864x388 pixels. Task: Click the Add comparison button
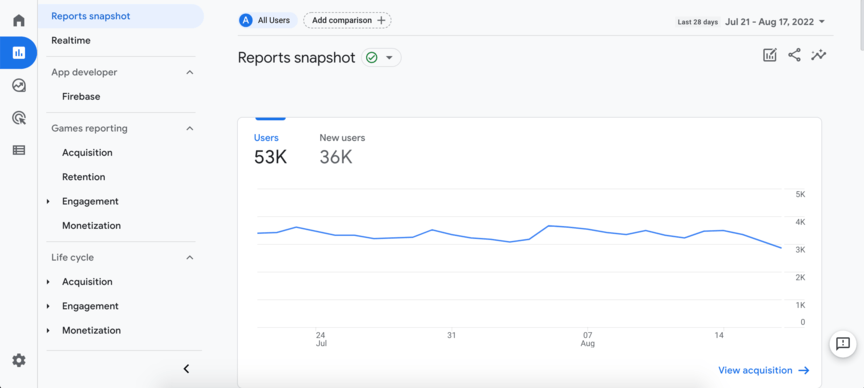coord(347,20)
